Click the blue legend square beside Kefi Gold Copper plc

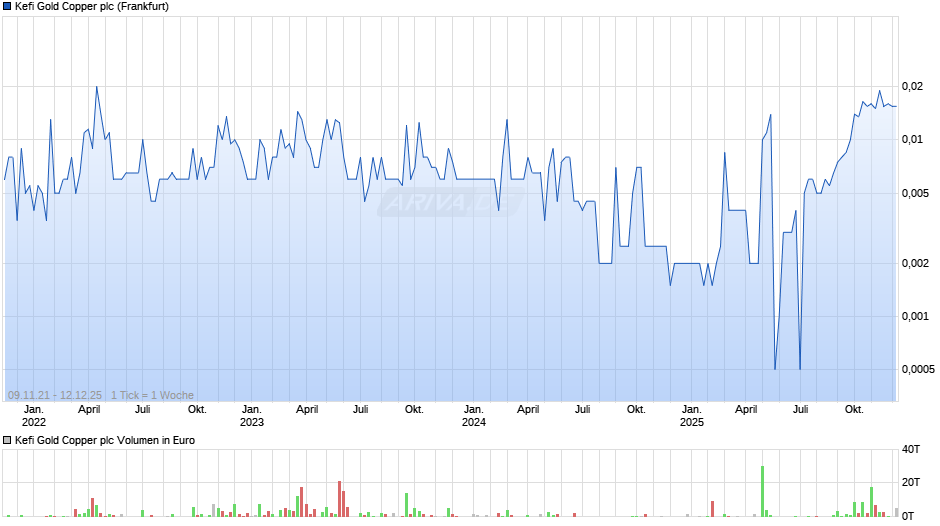[7, 7]
